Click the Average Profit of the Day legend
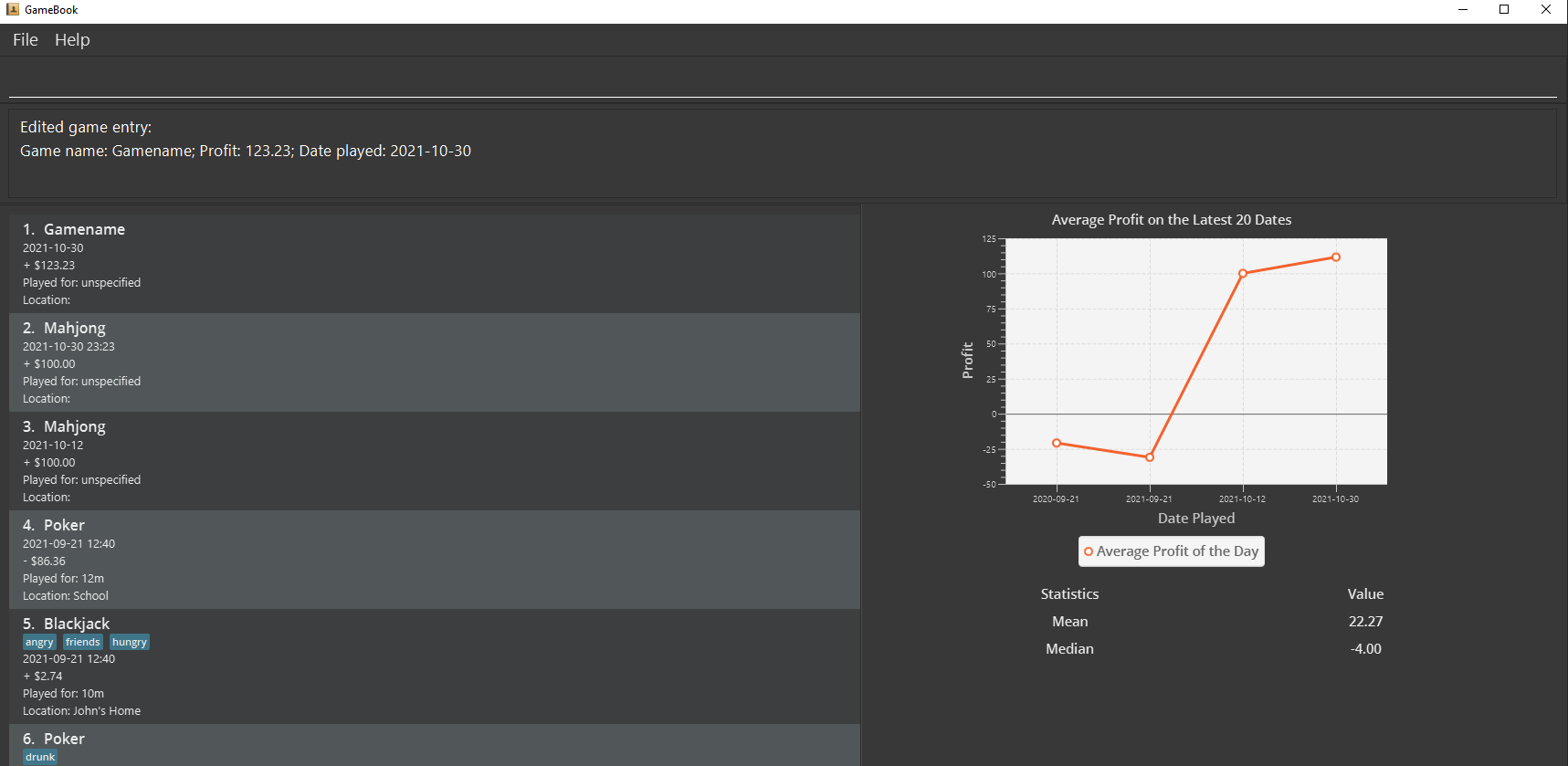1568x766 pixels. 1172,551
